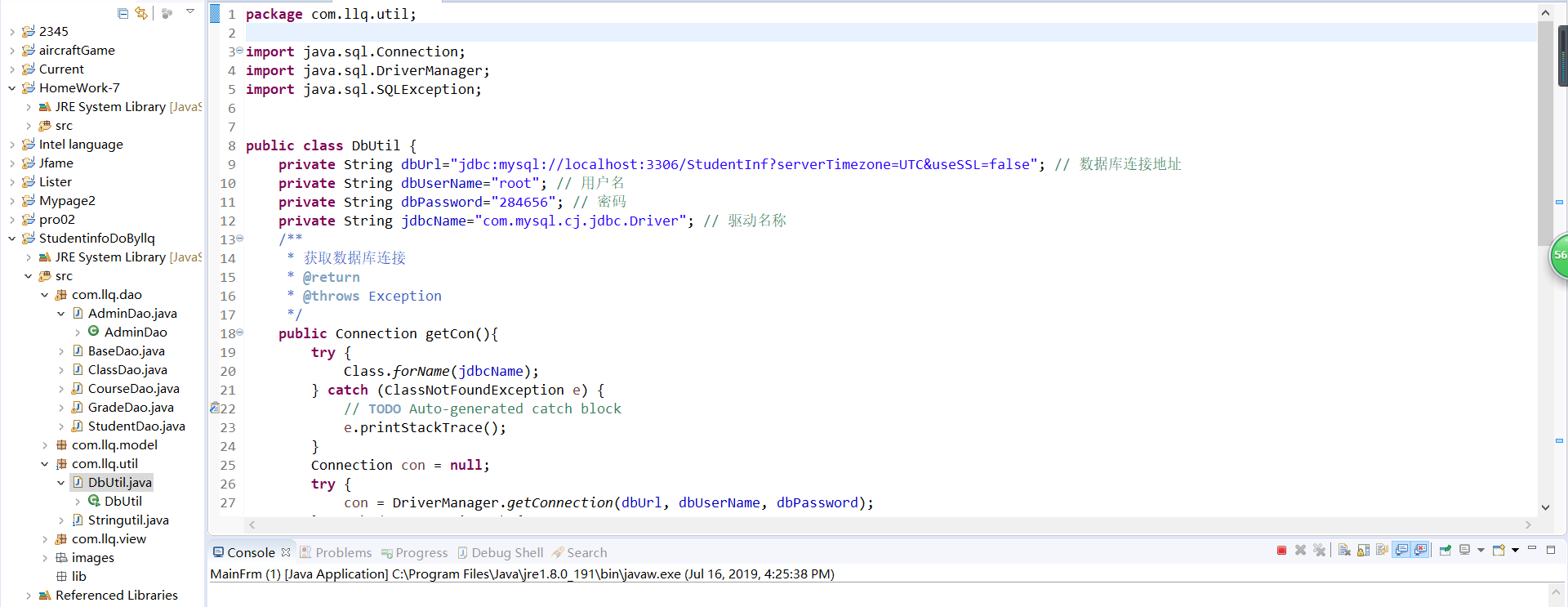This screenshot has height=607, width=1568.
Task: Switch to the Problems tab
Action: [x=343, y=553]
